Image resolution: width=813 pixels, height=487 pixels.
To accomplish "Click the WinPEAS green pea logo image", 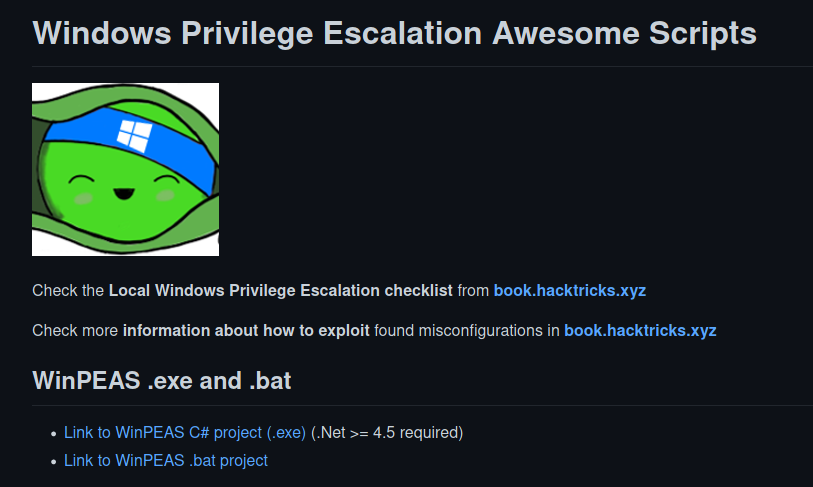I will (x=125, y=169).
